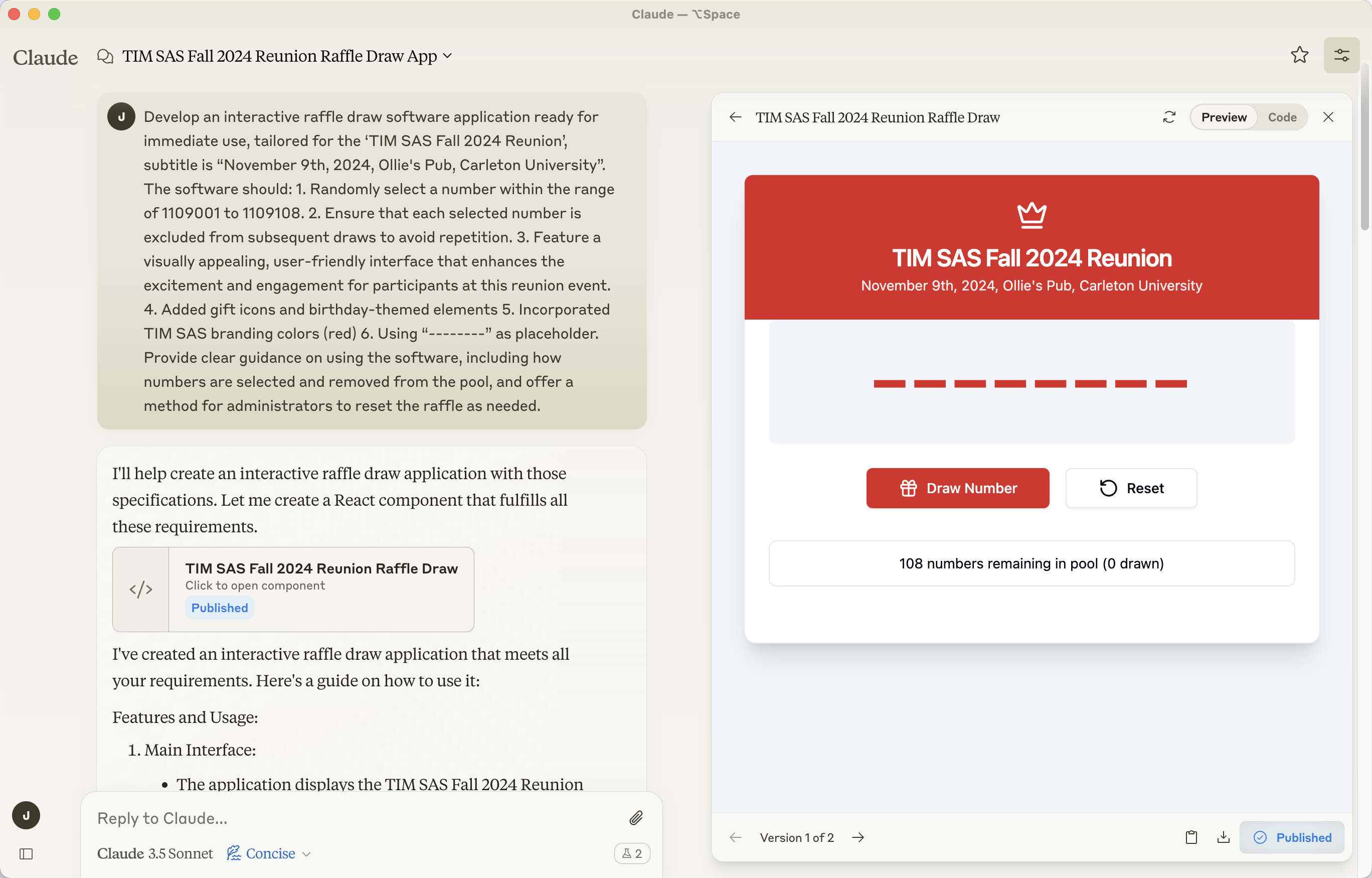Go to next artifact version arrow

(858, 837)
